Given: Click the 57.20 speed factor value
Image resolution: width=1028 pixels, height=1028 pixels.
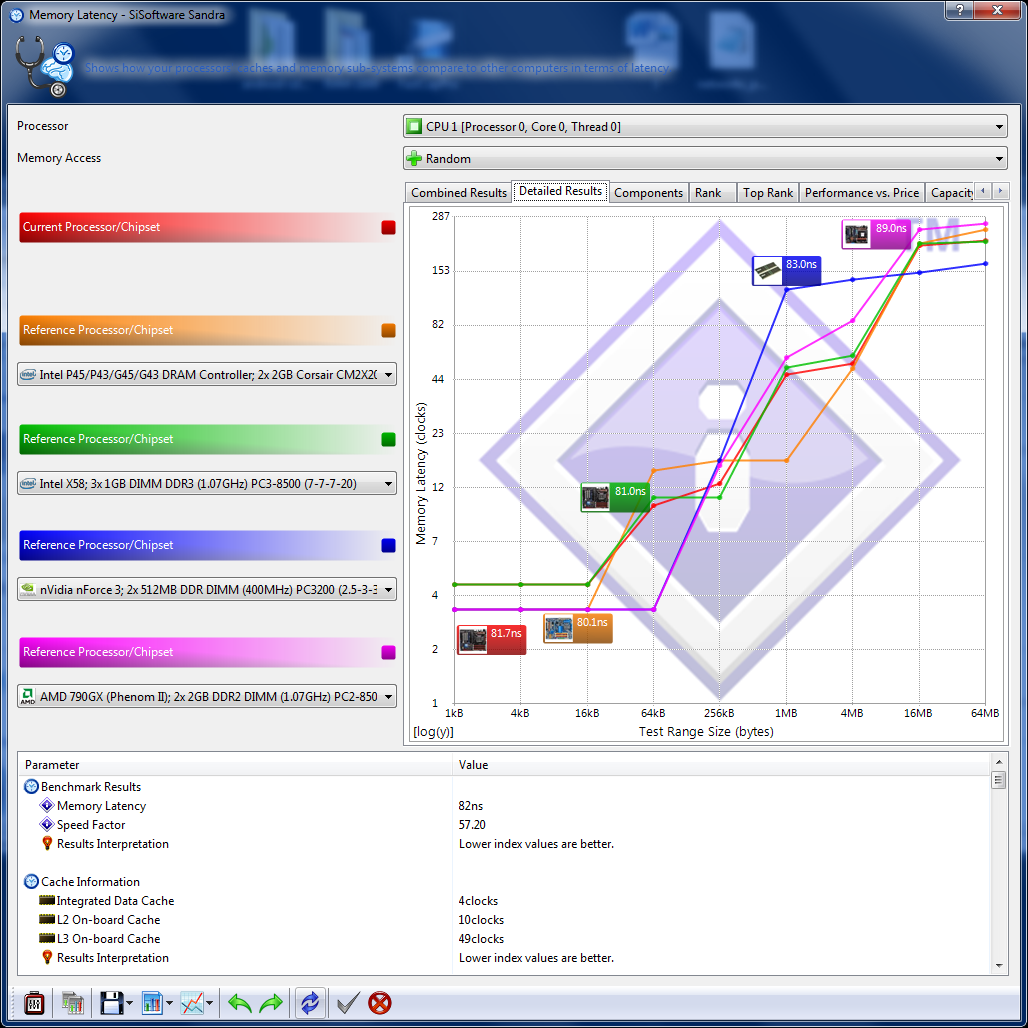Looking at the screenshot, I should pos(472,825).
